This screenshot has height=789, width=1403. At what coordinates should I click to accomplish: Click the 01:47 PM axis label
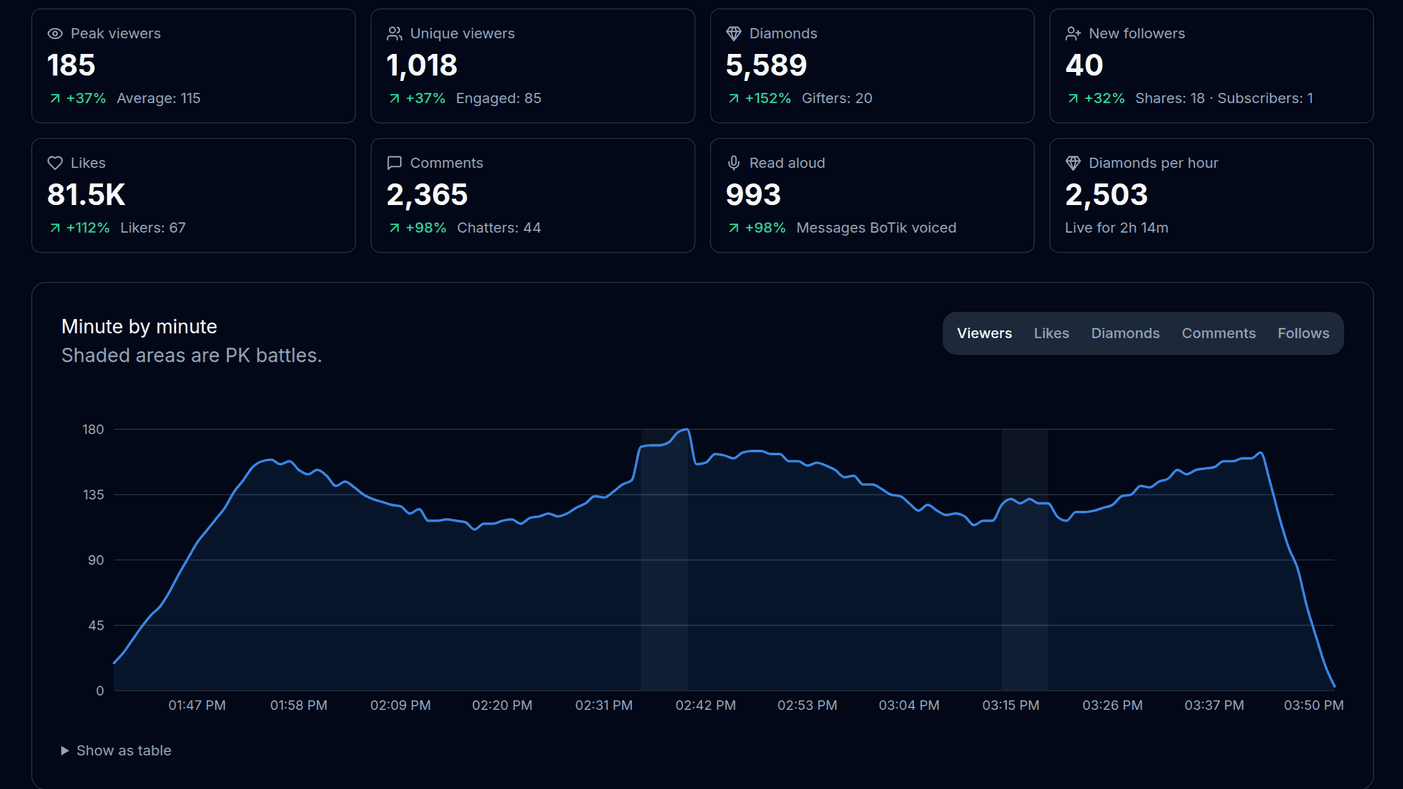click(x=197, y=706)
